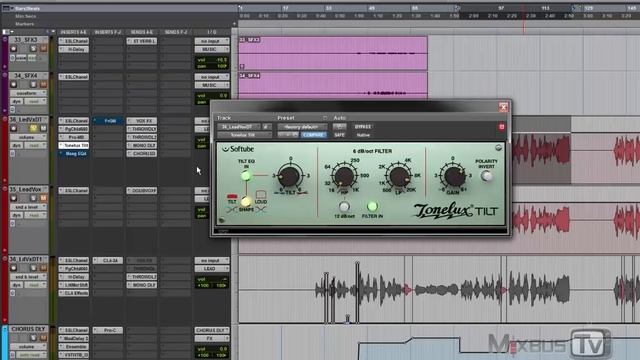640x360 pixels.
Task: Solo the 36_LdVxDT1 track
Action: coord(33,268)
